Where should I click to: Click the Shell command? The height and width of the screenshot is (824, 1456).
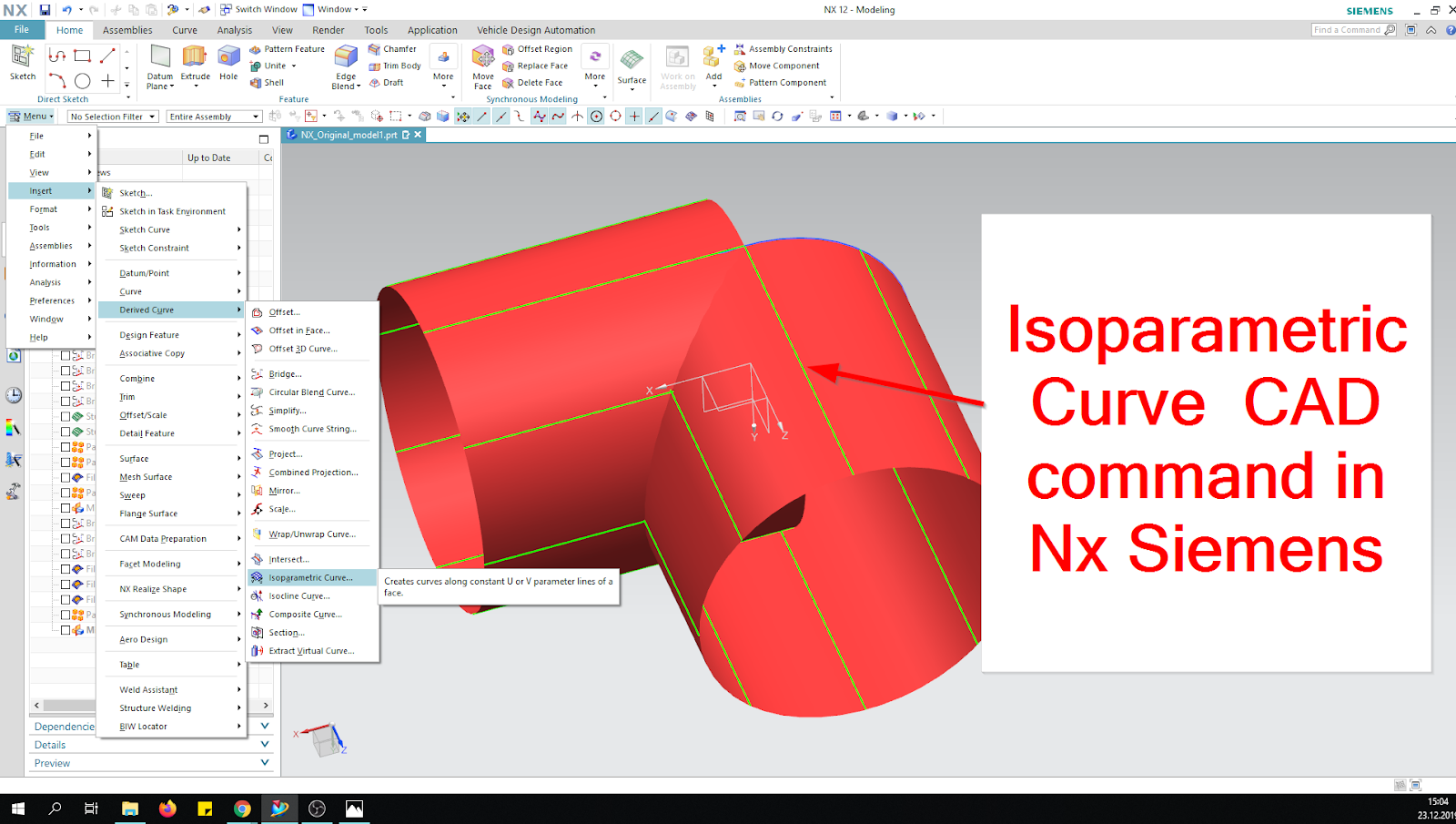tap(267, 82)
